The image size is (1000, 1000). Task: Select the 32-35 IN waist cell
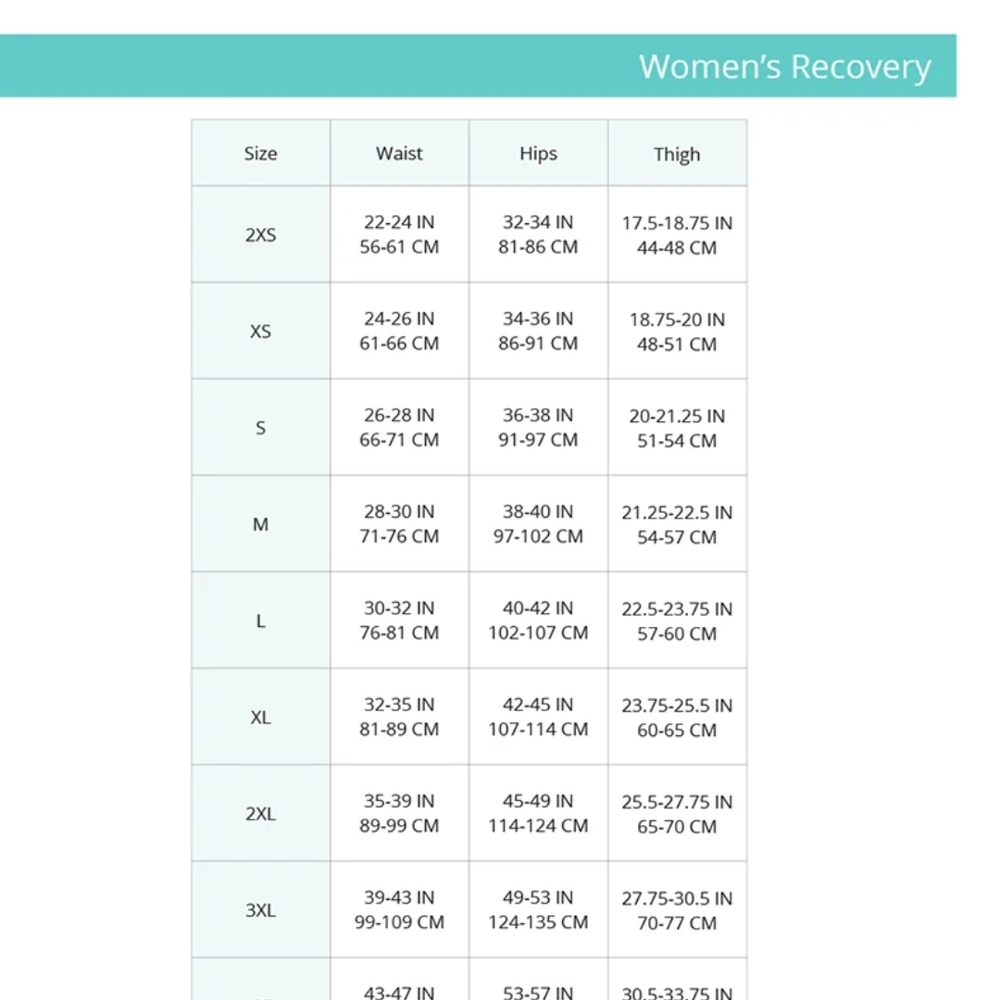coord(399,717)
